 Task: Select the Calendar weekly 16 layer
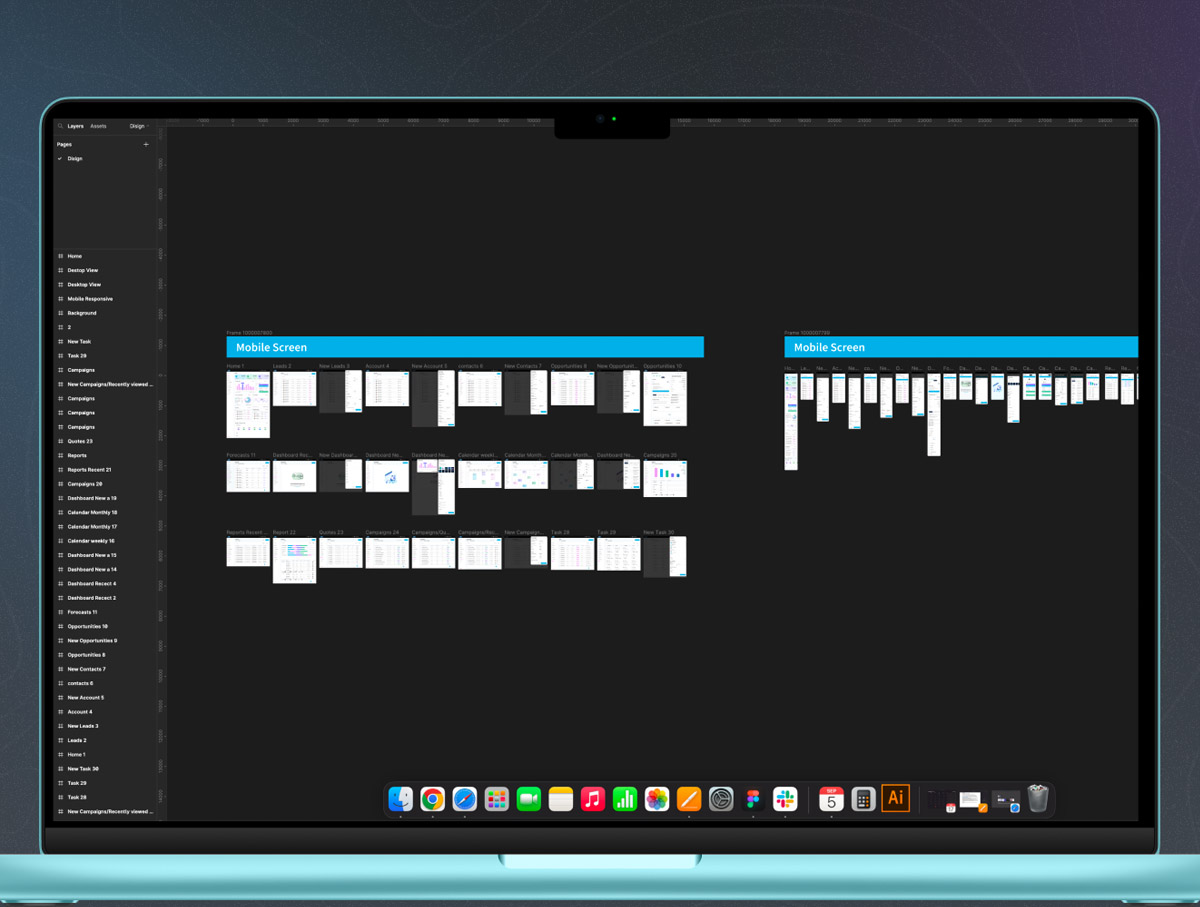91,541
